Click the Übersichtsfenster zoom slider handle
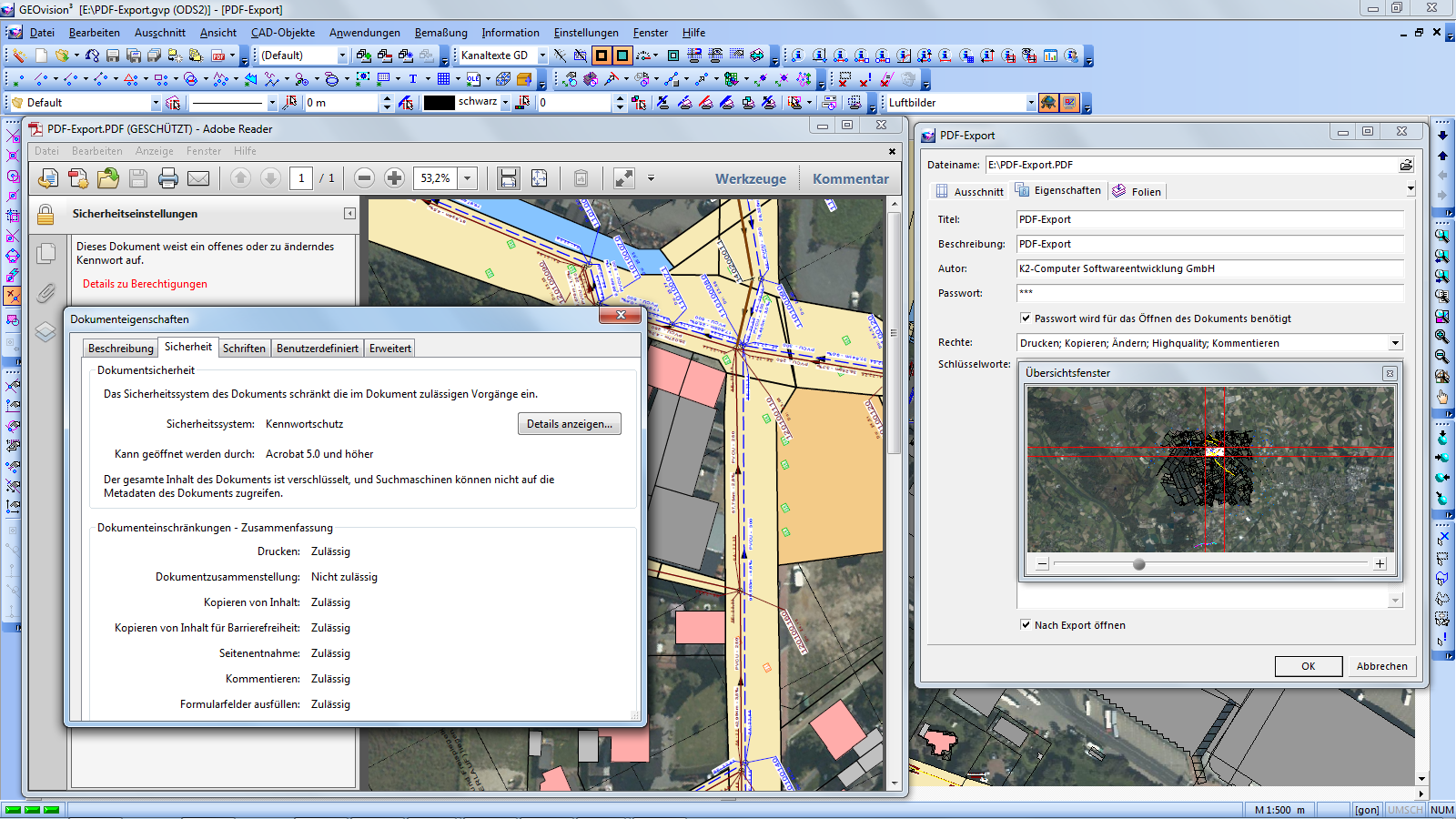Image resolution: width=1456 pixels, height=819 pixels. tap(1138, 564)
